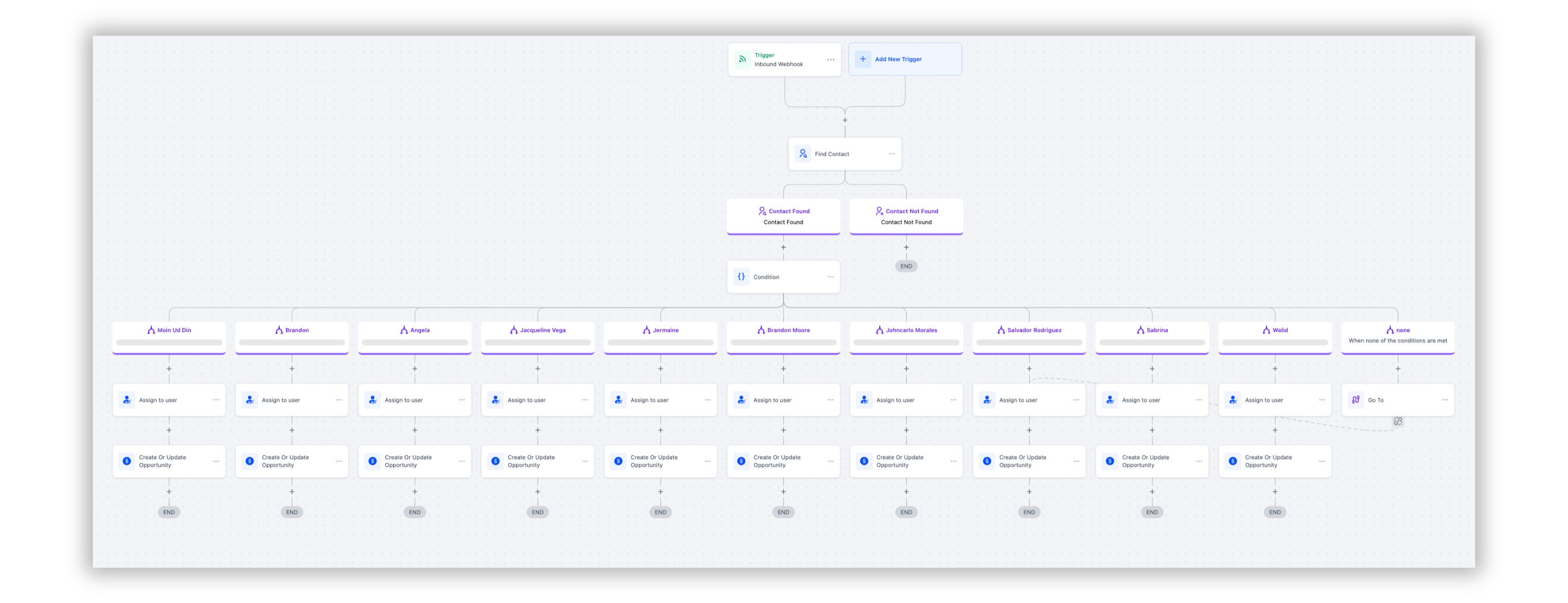Click the Inbound Webhook trigger icon
Image resolution: width=1568 pixels, height=603 pixels.
(x=742, y=59)
